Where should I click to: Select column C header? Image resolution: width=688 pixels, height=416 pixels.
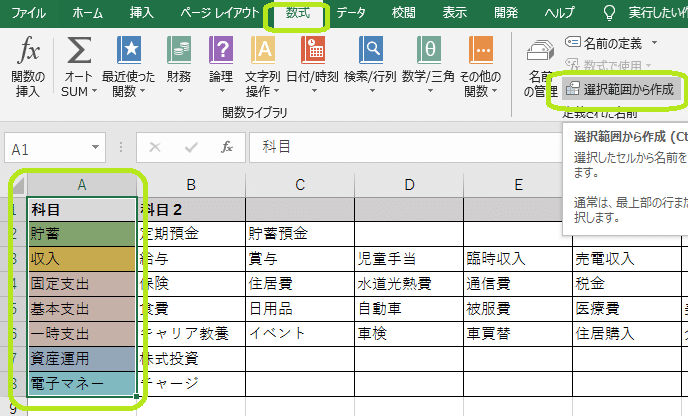coord(300,185)
